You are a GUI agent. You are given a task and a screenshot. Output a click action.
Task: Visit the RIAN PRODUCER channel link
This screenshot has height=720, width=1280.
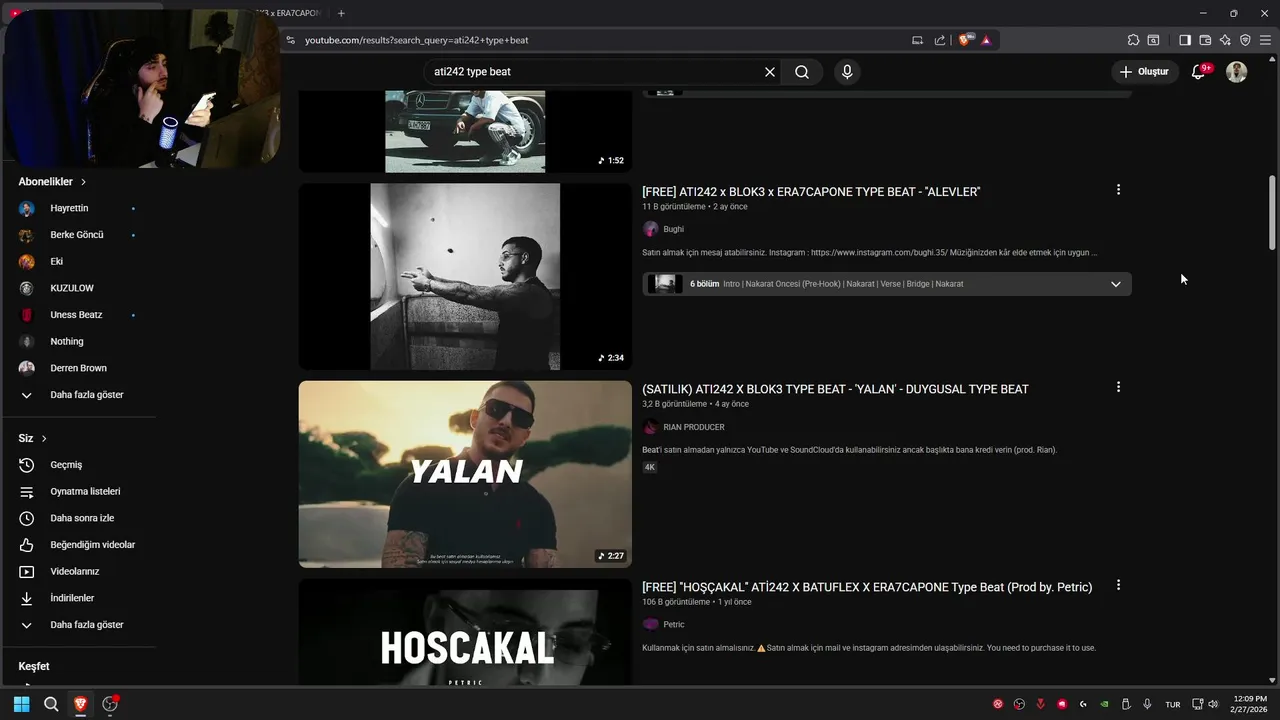click(693, 427)
